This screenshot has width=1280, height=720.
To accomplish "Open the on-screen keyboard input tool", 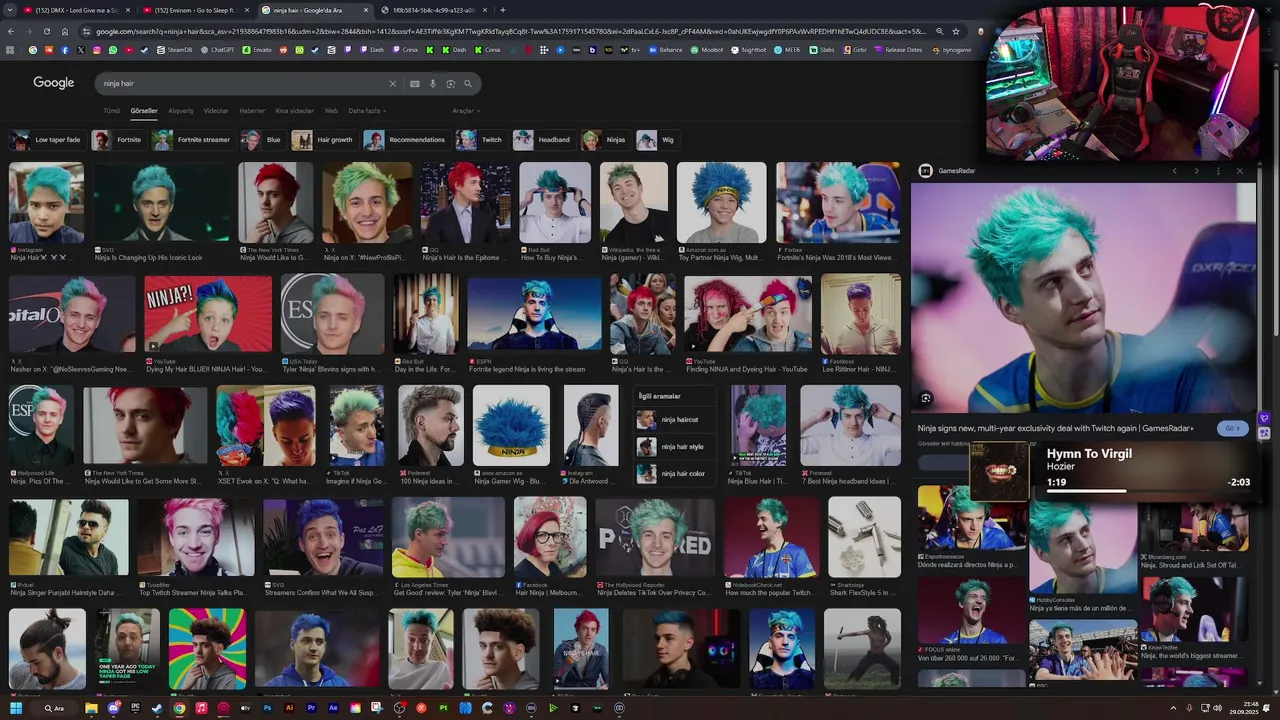I will point(415,84).
